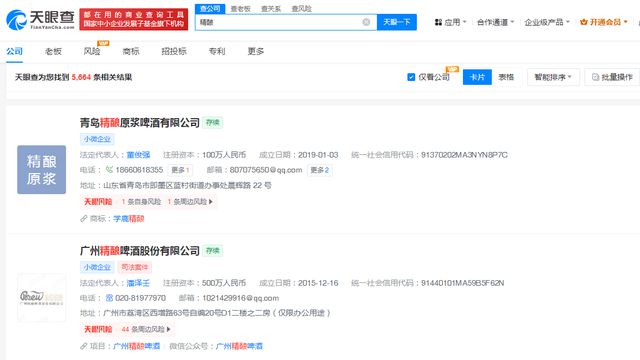Switch to the 风险 results tab
Viewport: 640px width, 360px height.
[x=92, y=51]
